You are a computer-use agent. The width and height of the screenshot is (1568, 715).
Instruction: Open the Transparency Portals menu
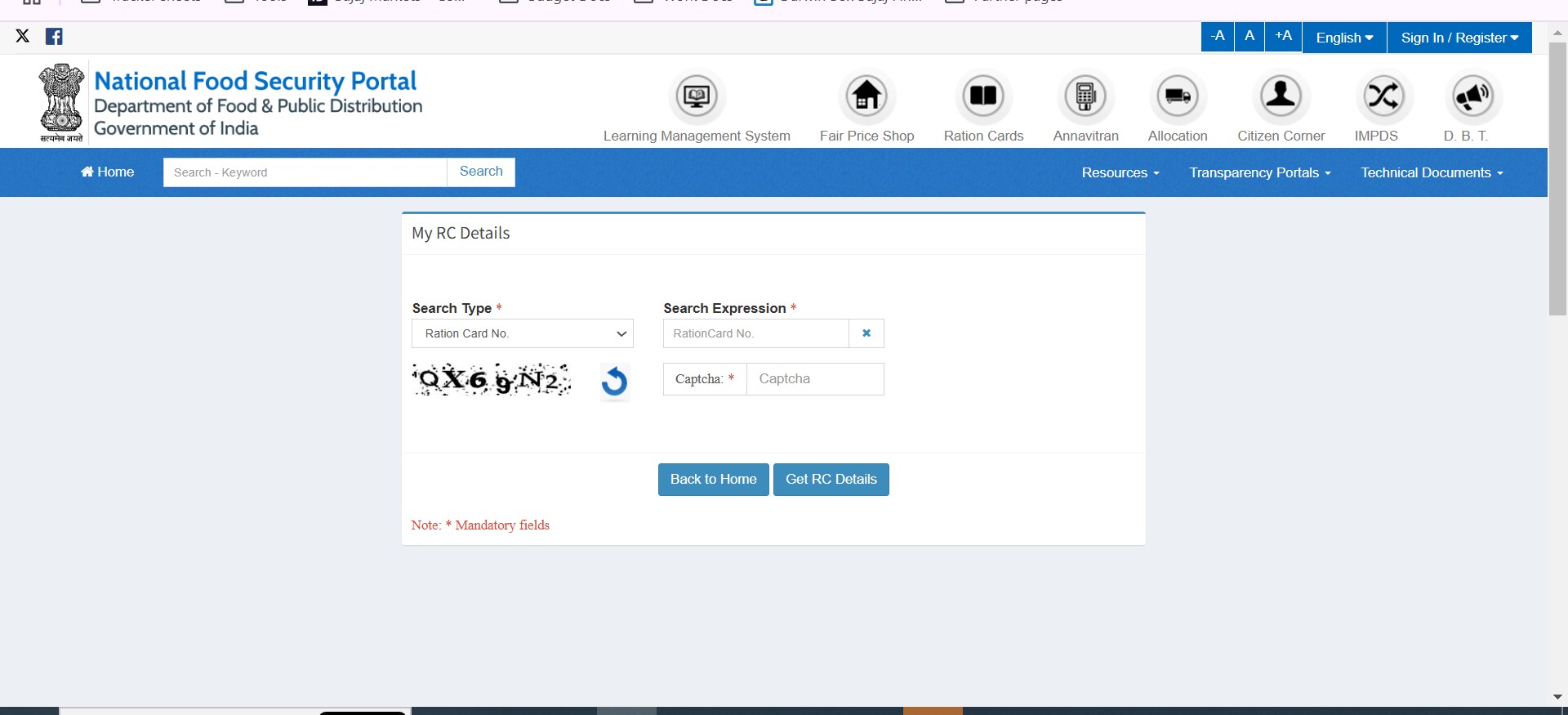[x=1259, y=172]
